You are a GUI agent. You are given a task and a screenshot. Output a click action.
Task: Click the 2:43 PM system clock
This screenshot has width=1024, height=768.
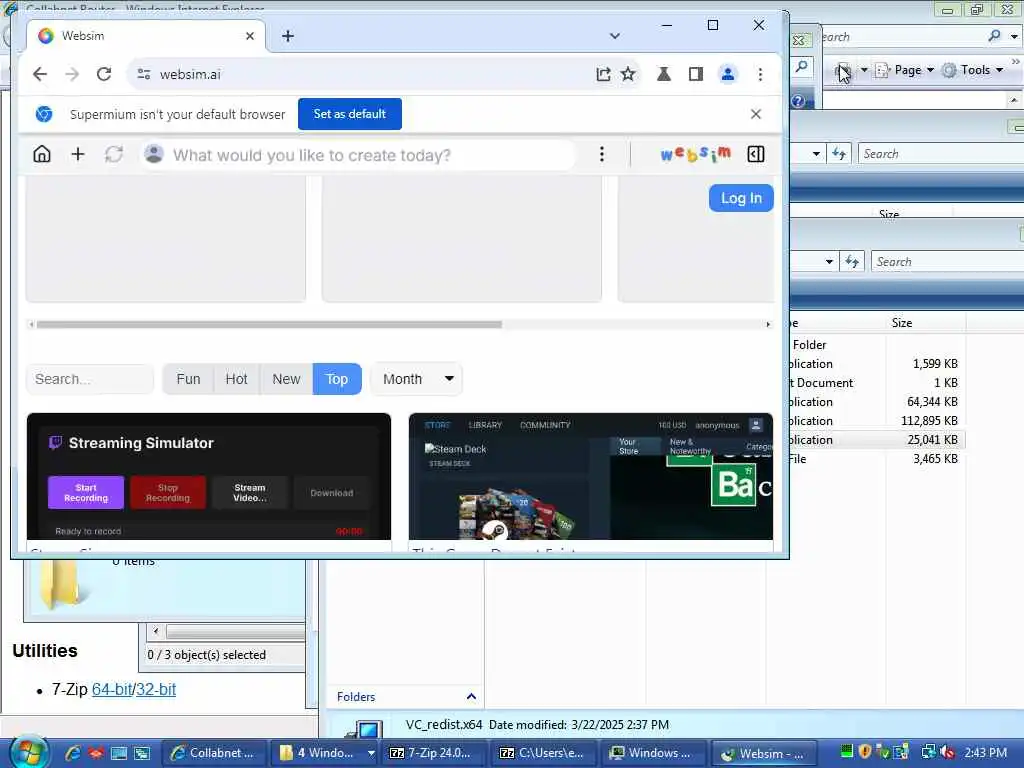[985, 753]
